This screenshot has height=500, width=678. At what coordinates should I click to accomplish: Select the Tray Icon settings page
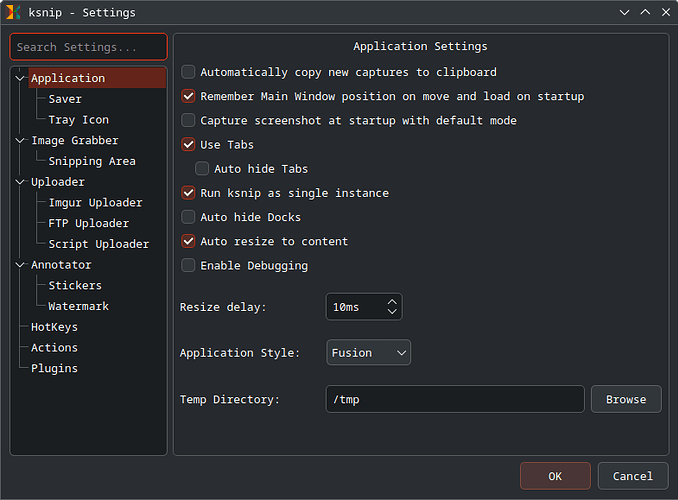[78, 120]
